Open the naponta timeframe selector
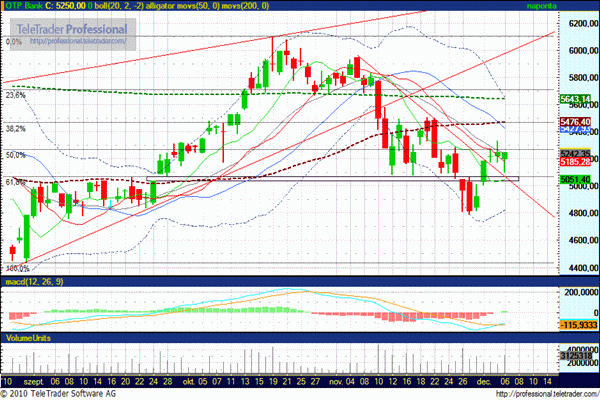 pos(572,6)
